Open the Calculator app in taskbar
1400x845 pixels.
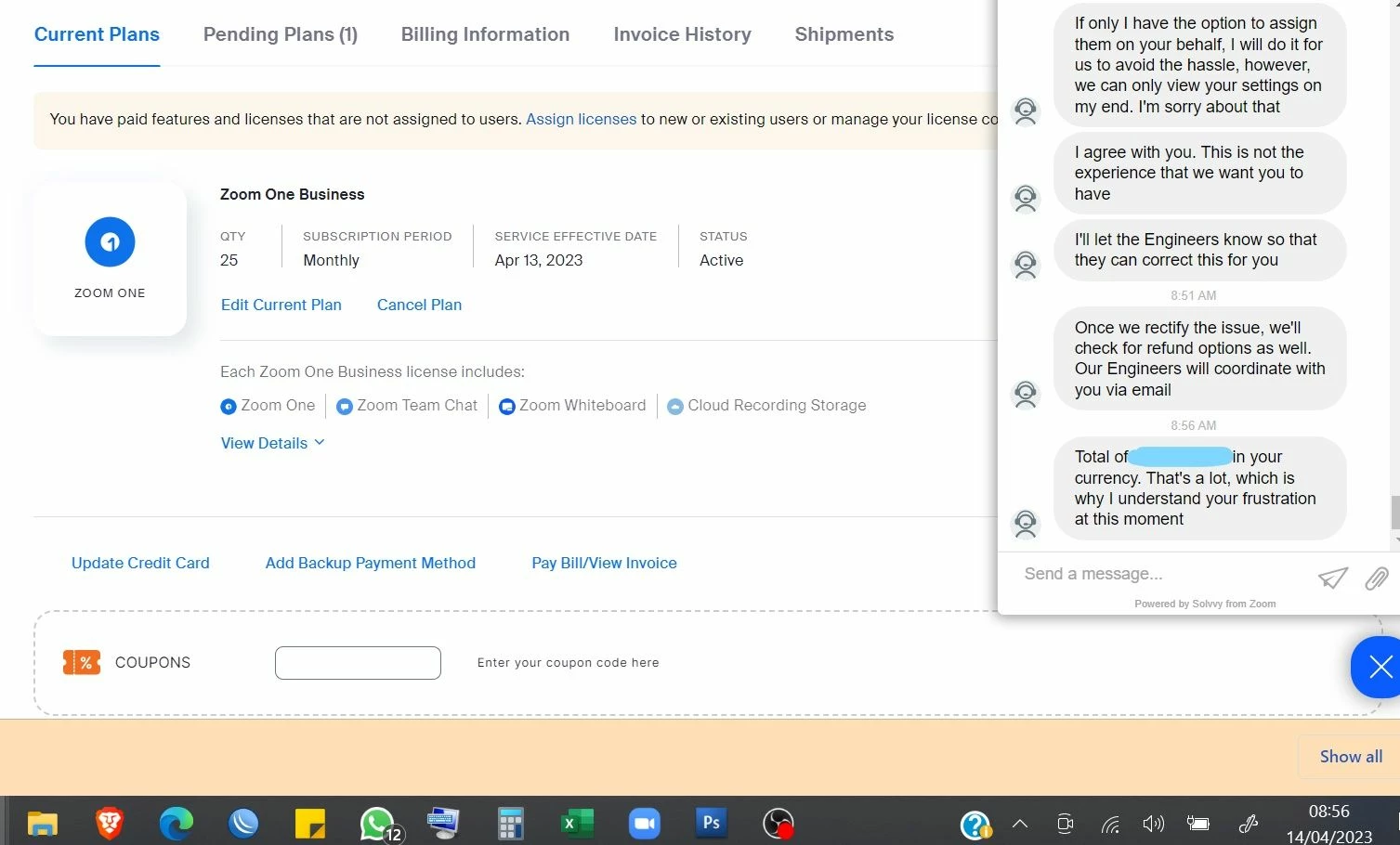point(510,824)
